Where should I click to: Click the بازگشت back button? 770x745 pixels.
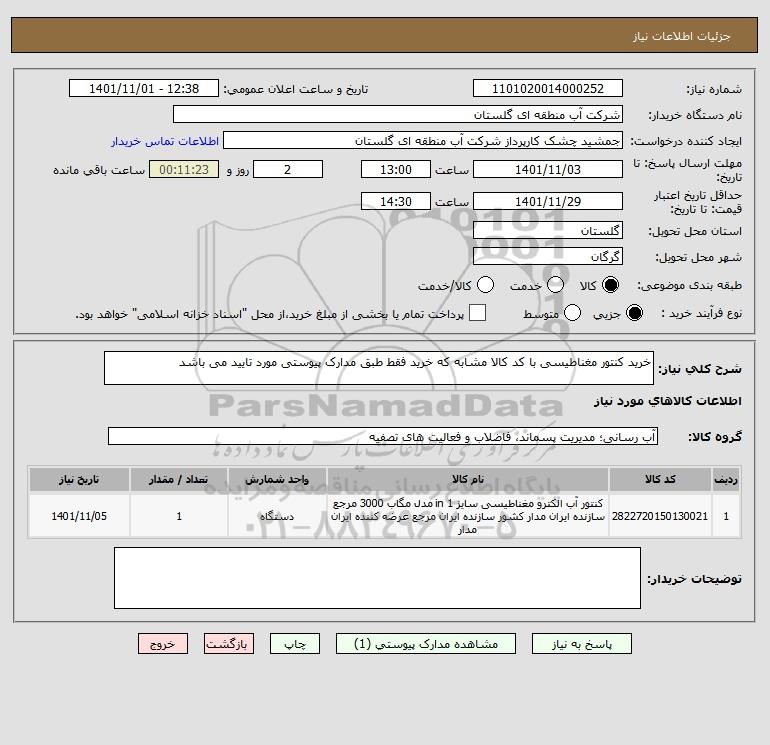pyautogui.click(x=229, y=644)
